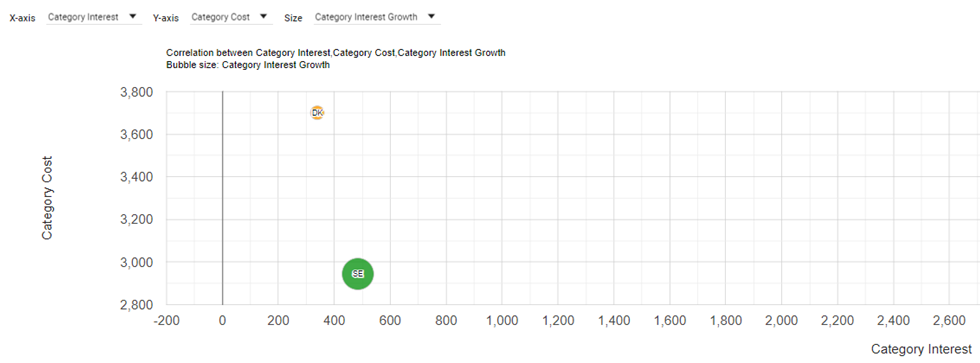Click the 1,000 tick on the interest axis
Viewport: 980px width, 363px height.
click(502, 321)
